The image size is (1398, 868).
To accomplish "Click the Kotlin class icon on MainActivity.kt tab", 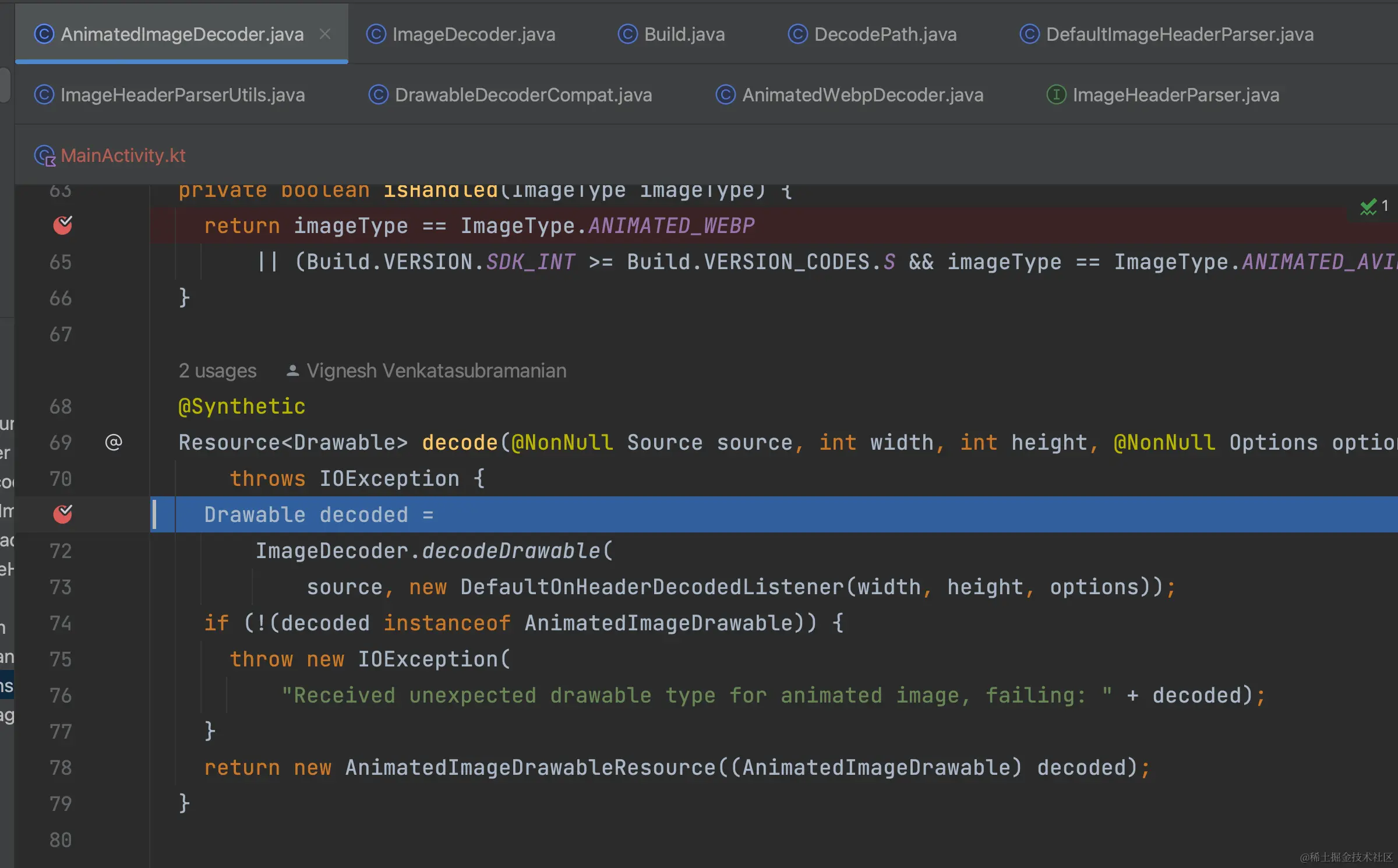I will point(45,156).
